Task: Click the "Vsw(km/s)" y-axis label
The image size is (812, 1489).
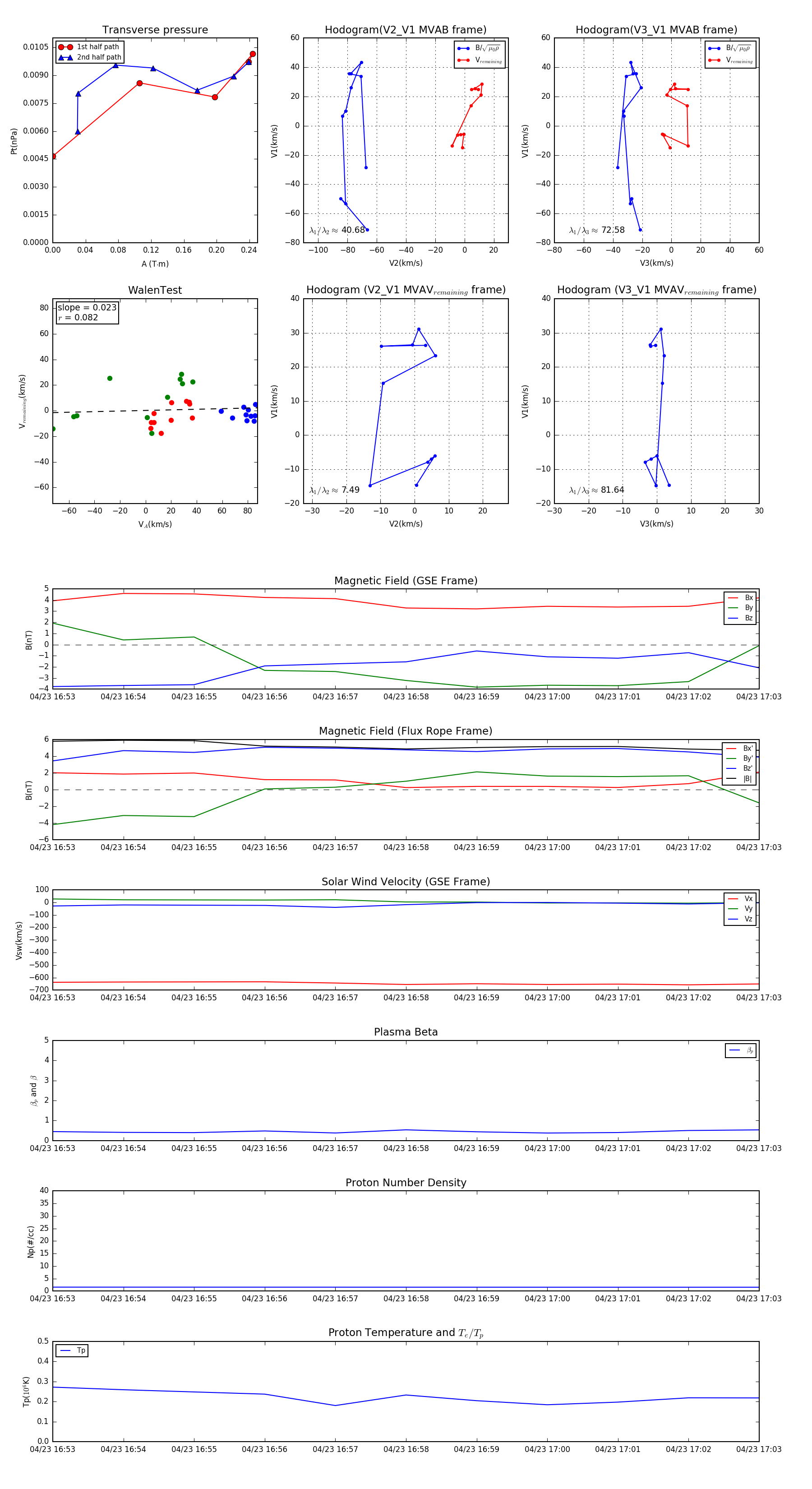Action: click(x=19, y=940)
